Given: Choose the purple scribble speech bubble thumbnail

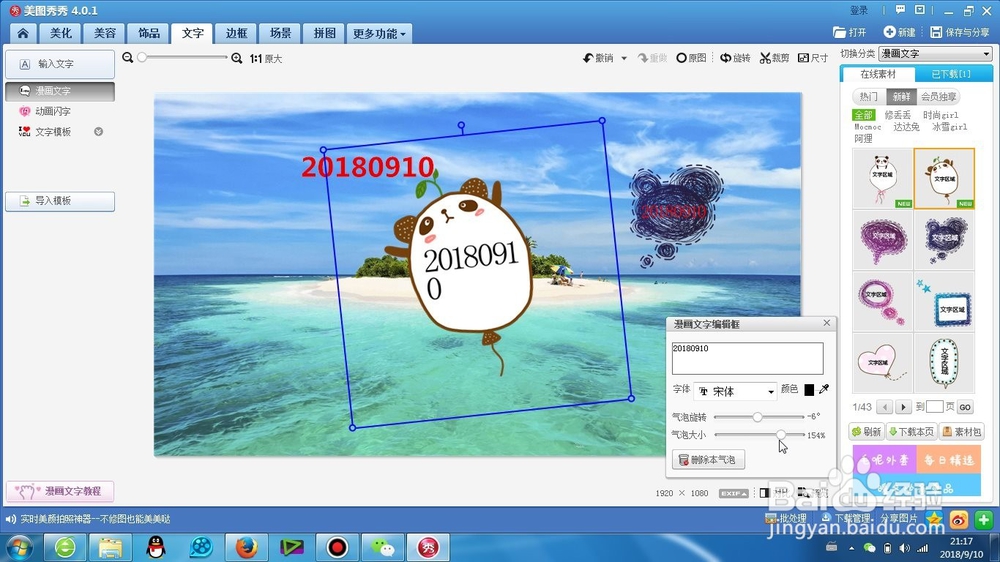Looking at the screenshot, I should [x=883, y=239].
